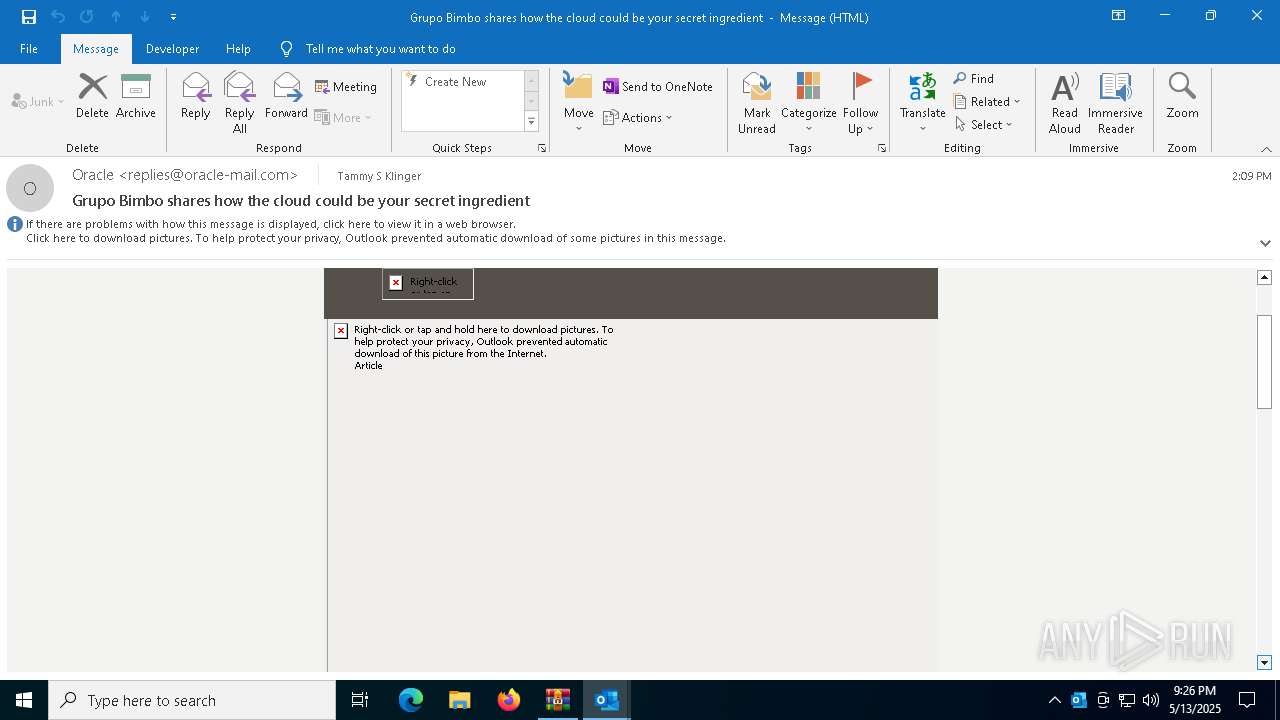Click the blocked Article picture placeholder

click(x=474, y=347)
